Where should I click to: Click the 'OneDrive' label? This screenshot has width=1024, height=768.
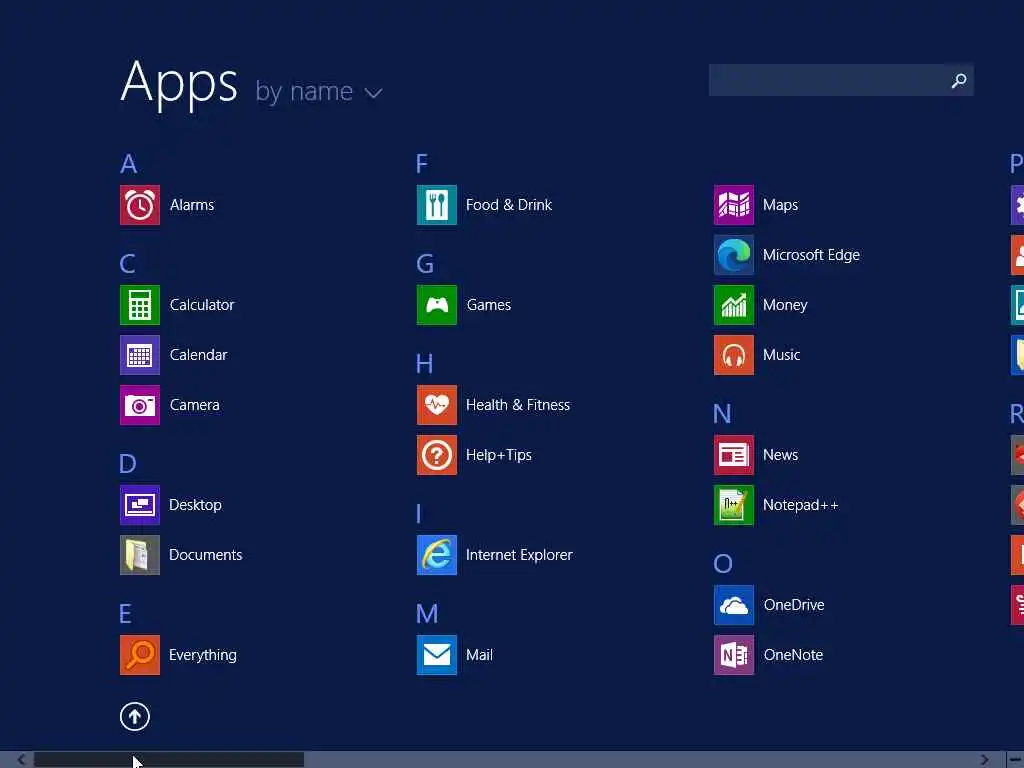click(794, 605)
